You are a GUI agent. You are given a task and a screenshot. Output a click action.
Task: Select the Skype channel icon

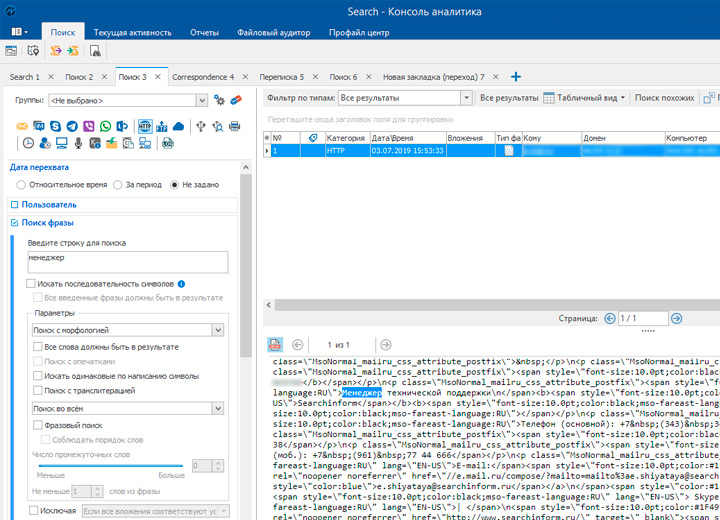click(56, 126)
